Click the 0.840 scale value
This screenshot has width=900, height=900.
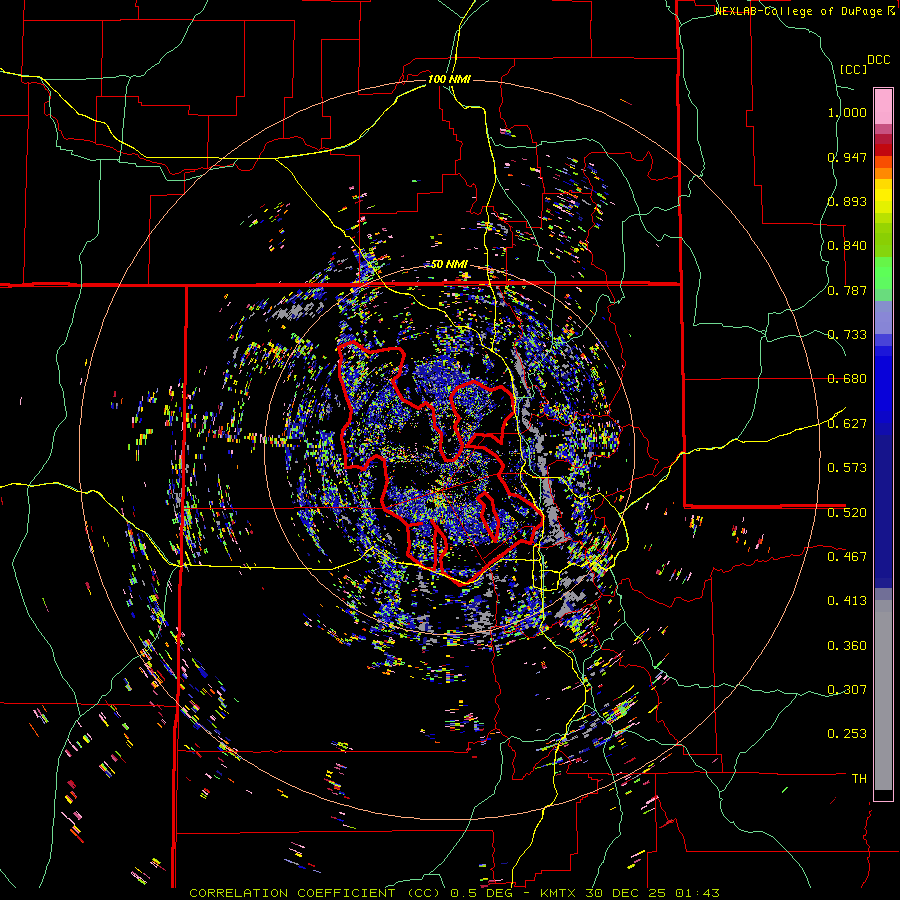click(847, 246)
